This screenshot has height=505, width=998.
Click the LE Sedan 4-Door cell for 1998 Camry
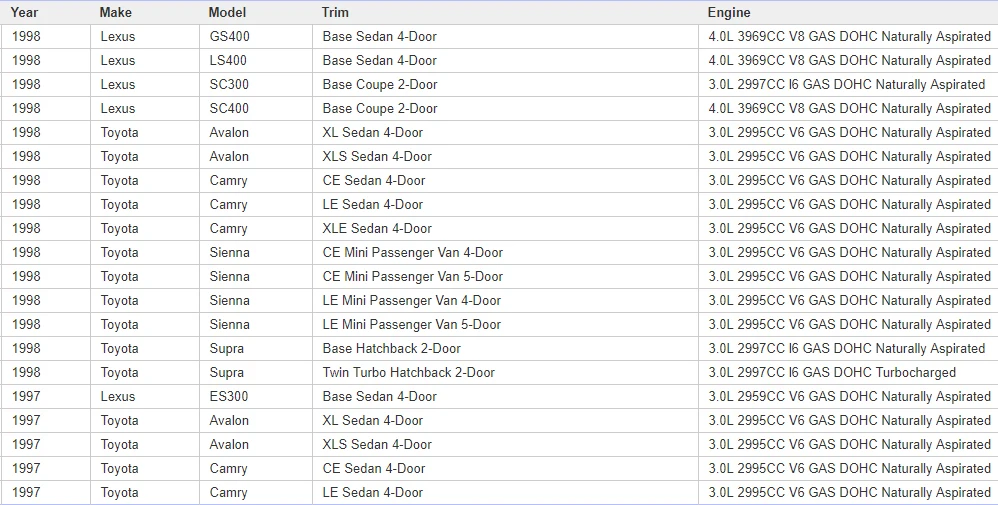505,205
